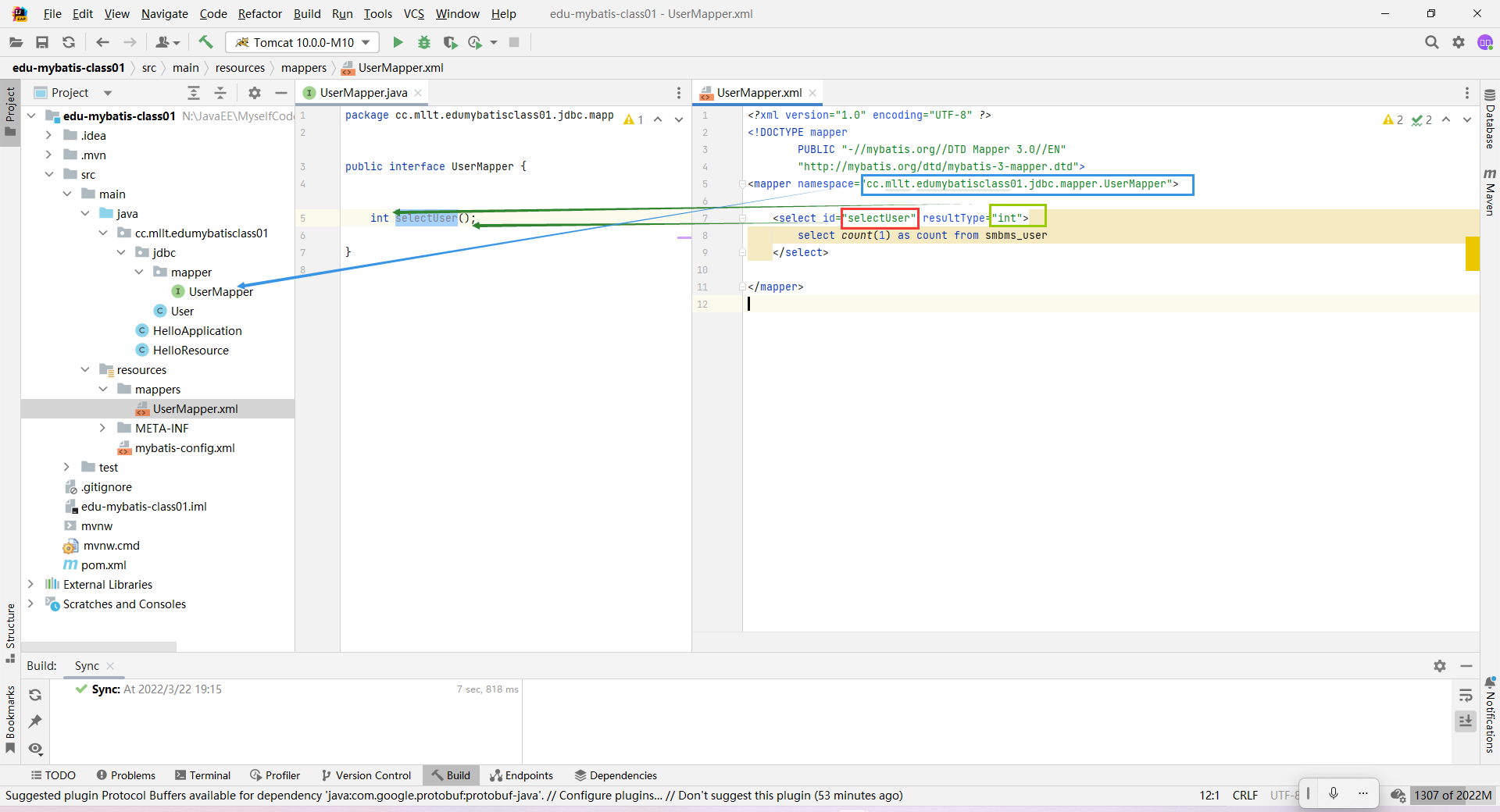Click the rerun sync icon in Build panel
This screenshot has height=812, width=1500.
(x=35, y=695)
